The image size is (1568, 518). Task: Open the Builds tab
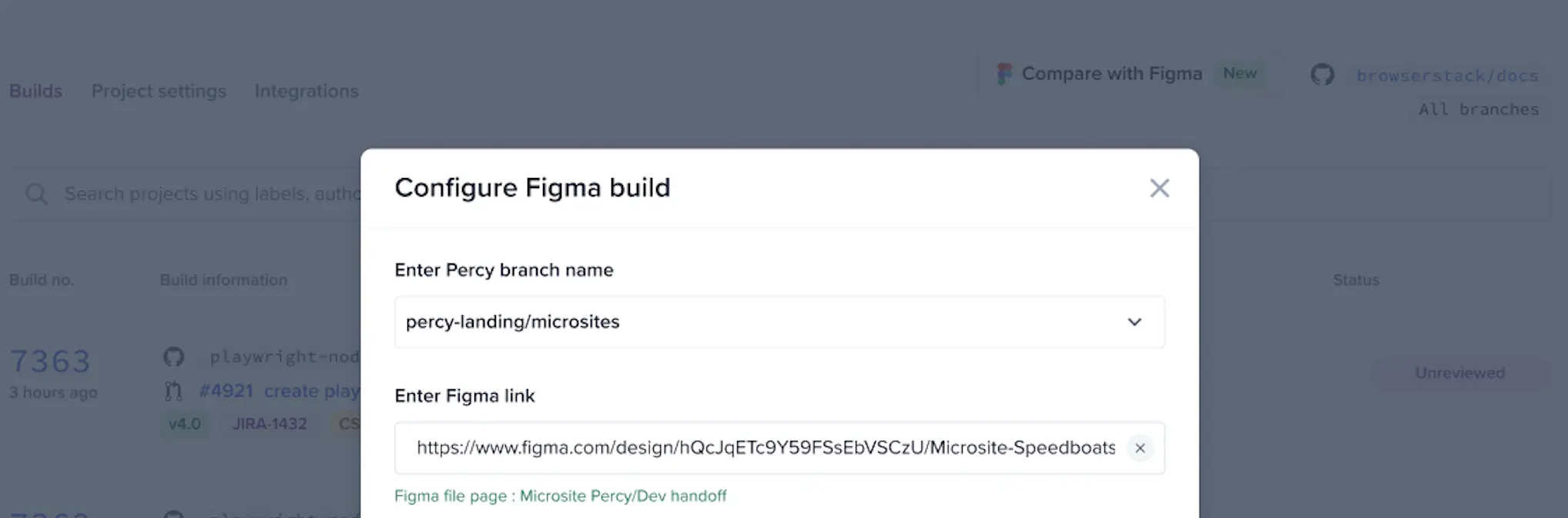pos(35,91)
